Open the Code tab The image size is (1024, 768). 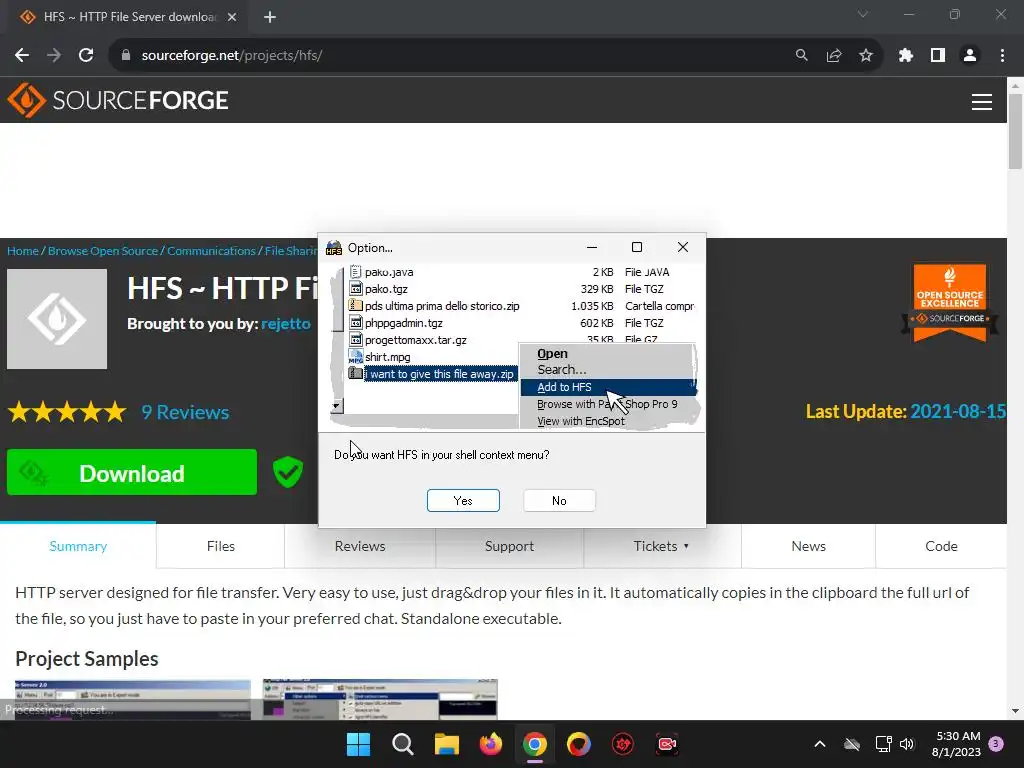(x=941, y=546)
